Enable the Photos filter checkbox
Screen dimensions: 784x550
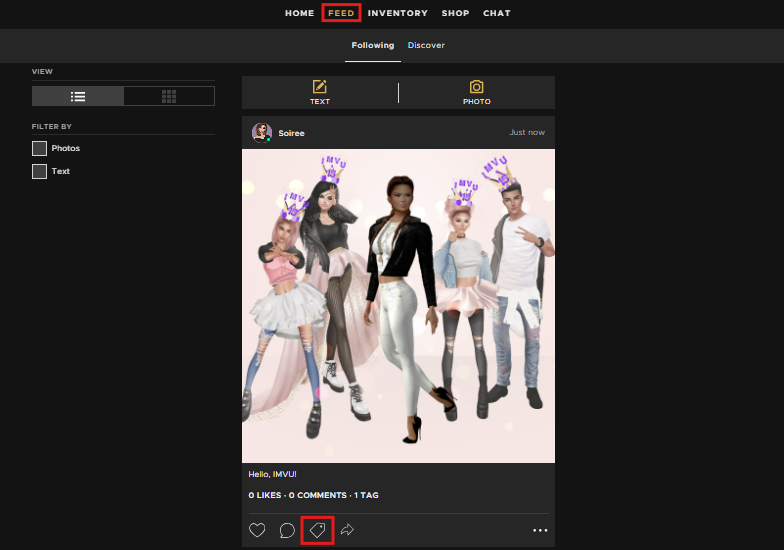[40, 148]
